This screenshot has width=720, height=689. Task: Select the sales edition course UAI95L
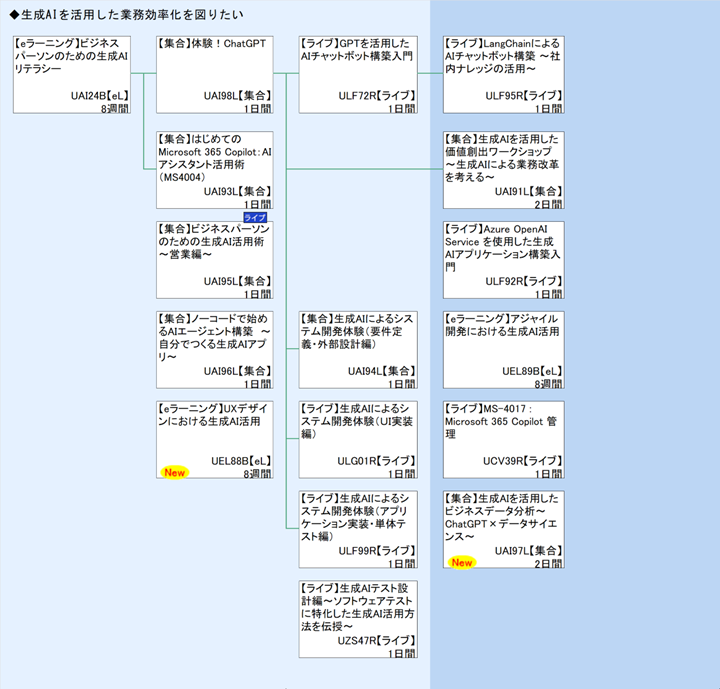(x=215, y=260)
